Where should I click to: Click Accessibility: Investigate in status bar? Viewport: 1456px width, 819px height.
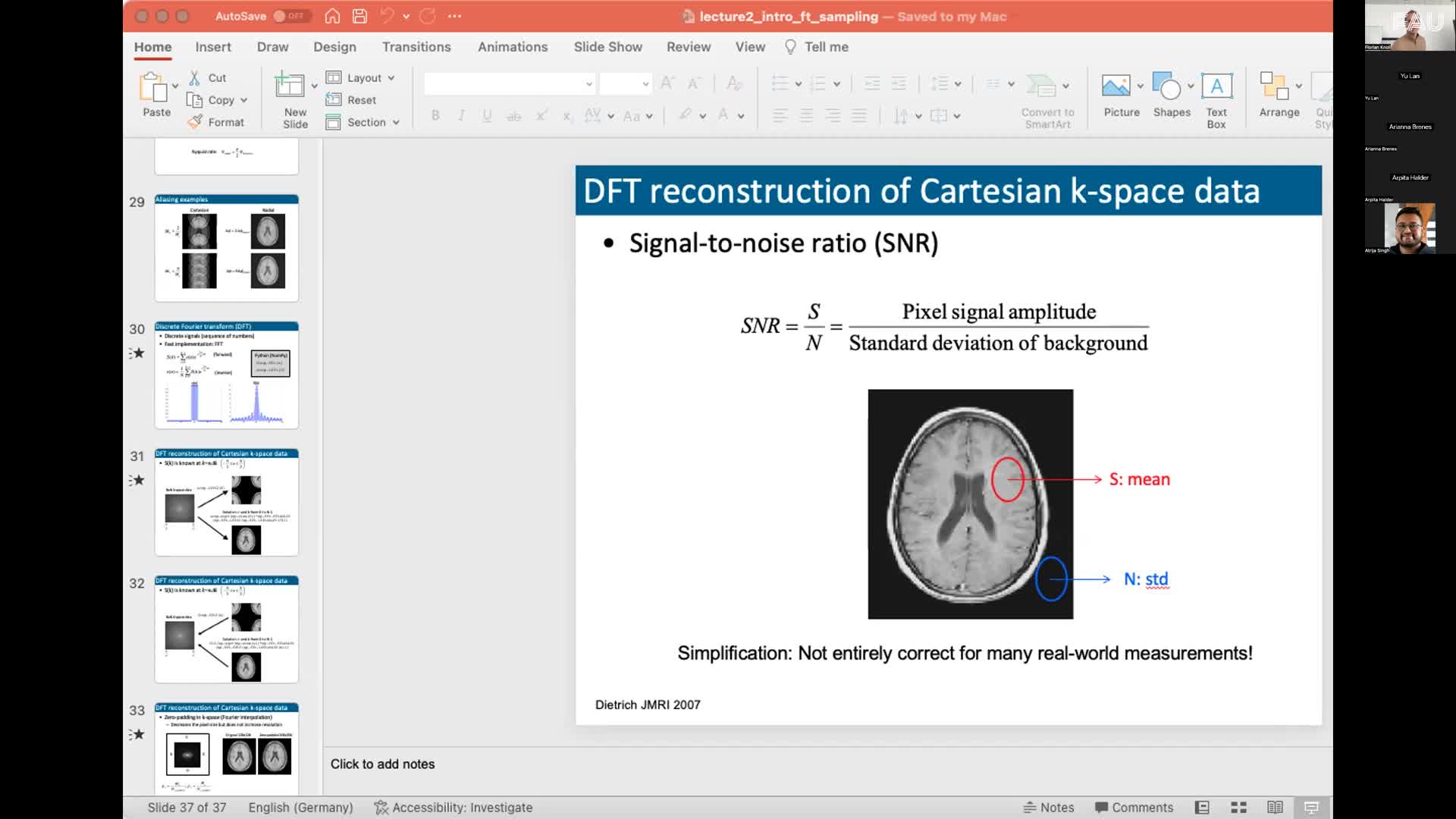[453, 808]
